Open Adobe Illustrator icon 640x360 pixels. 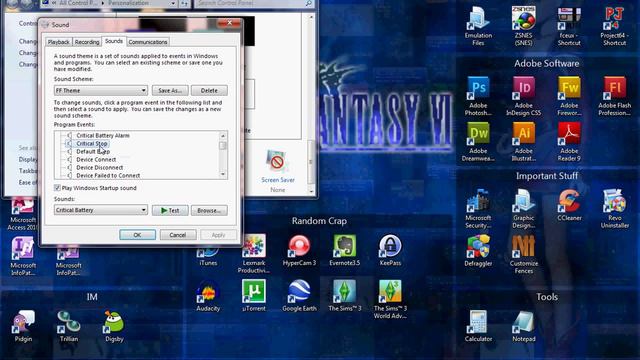point(523,142)
